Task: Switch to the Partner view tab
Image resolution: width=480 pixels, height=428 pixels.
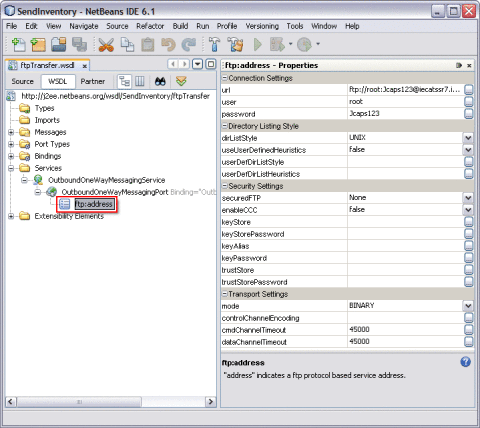Action: pyautogui.click(x=93, y=81)
